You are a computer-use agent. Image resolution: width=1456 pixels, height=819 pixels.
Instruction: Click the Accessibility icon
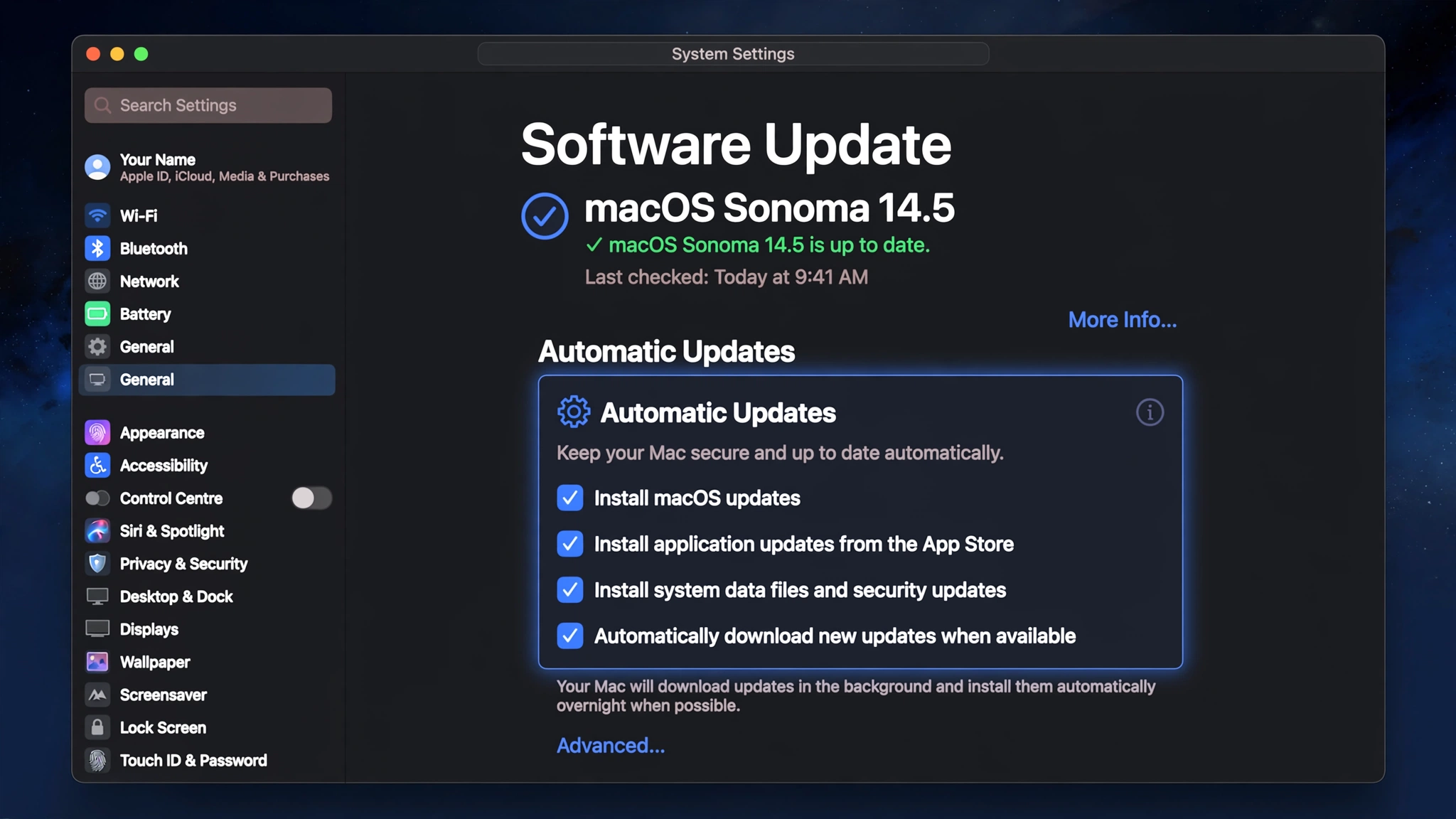[x=97, y=465]
